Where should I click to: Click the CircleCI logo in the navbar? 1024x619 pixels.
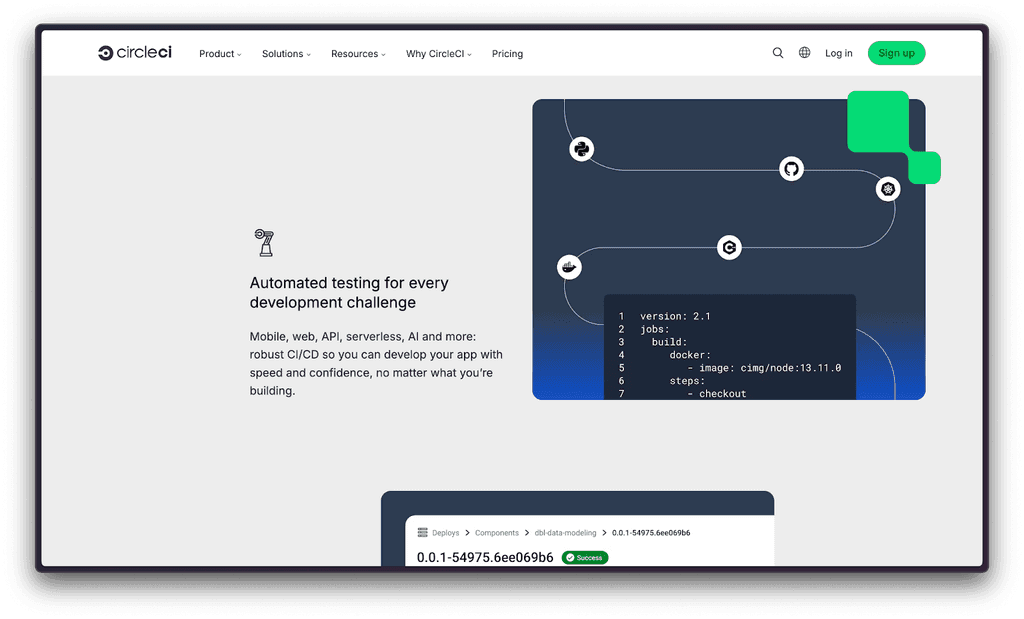[x=134, y=53]
